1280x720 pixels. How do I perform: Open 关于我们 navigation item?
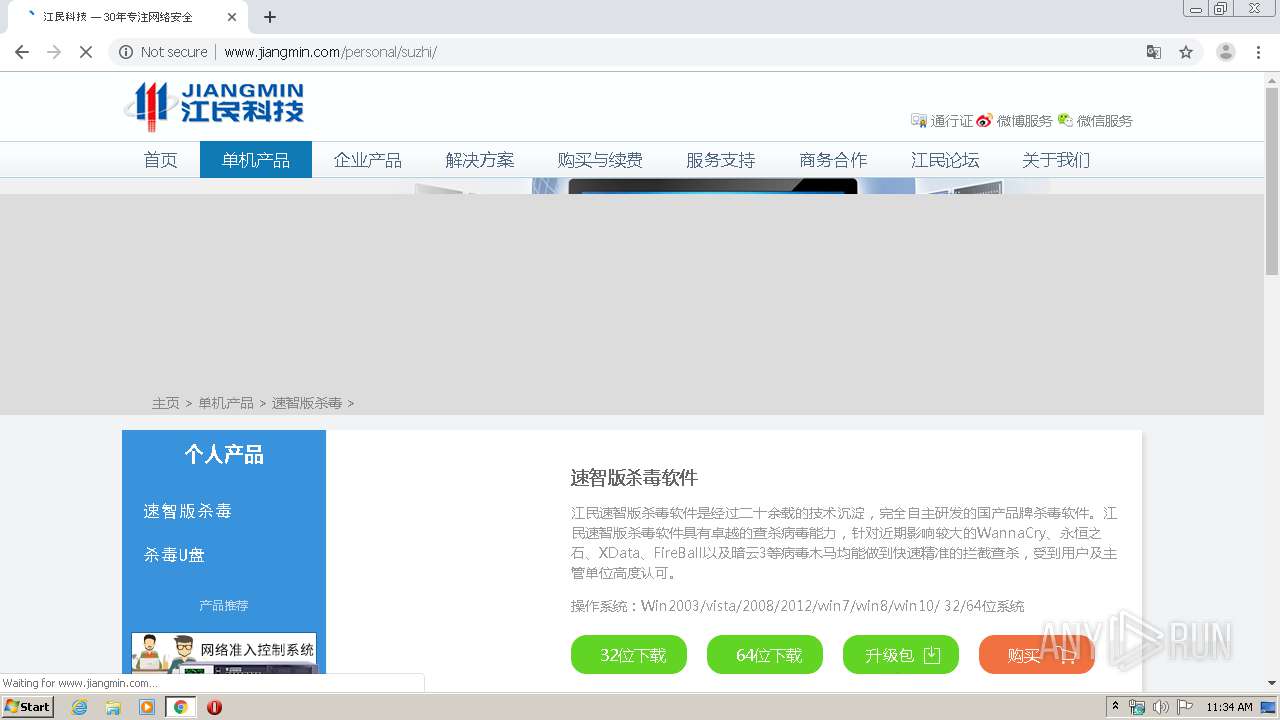pos(1056,160)
